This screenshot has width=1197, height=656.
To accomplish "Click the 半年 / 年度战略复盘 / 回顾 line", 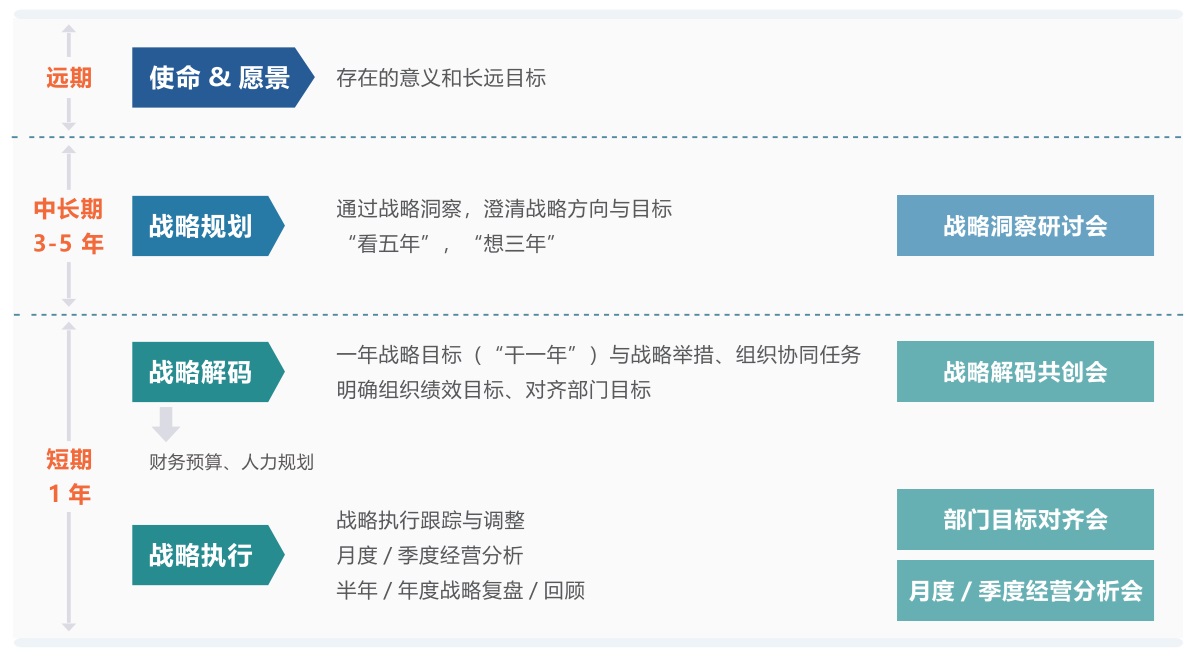I will pos(460,590).
